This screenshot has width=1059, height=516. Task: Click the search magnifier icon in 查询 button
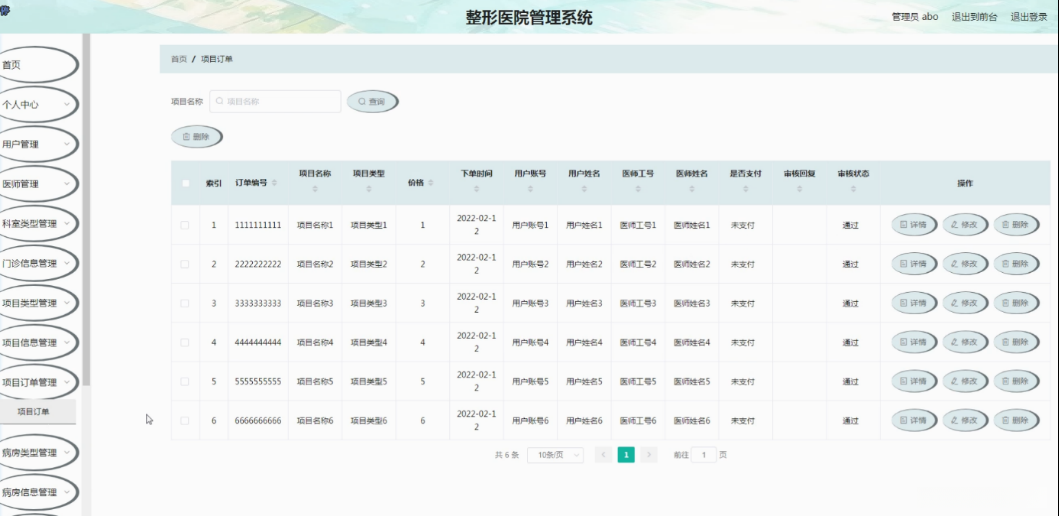click(x=361, y=102)
